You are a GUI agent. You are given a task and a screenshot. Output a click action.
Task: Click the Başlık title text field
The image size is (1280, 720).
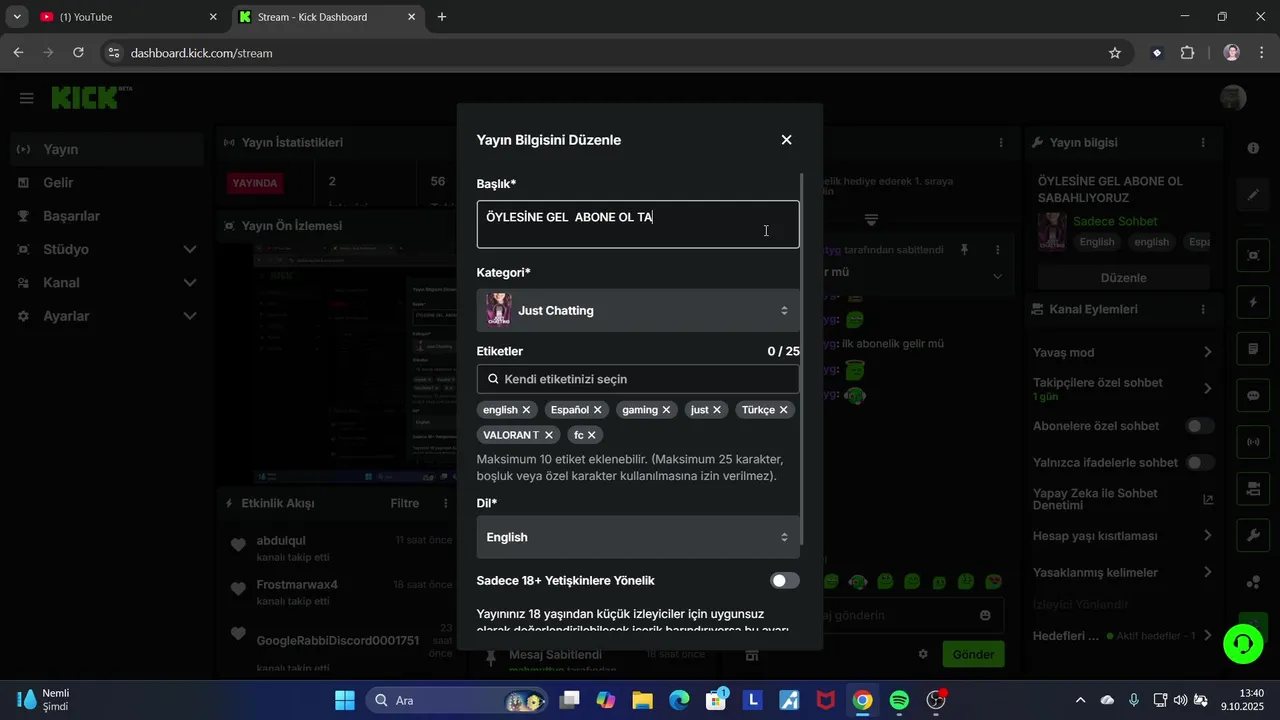tap(638, 224)
